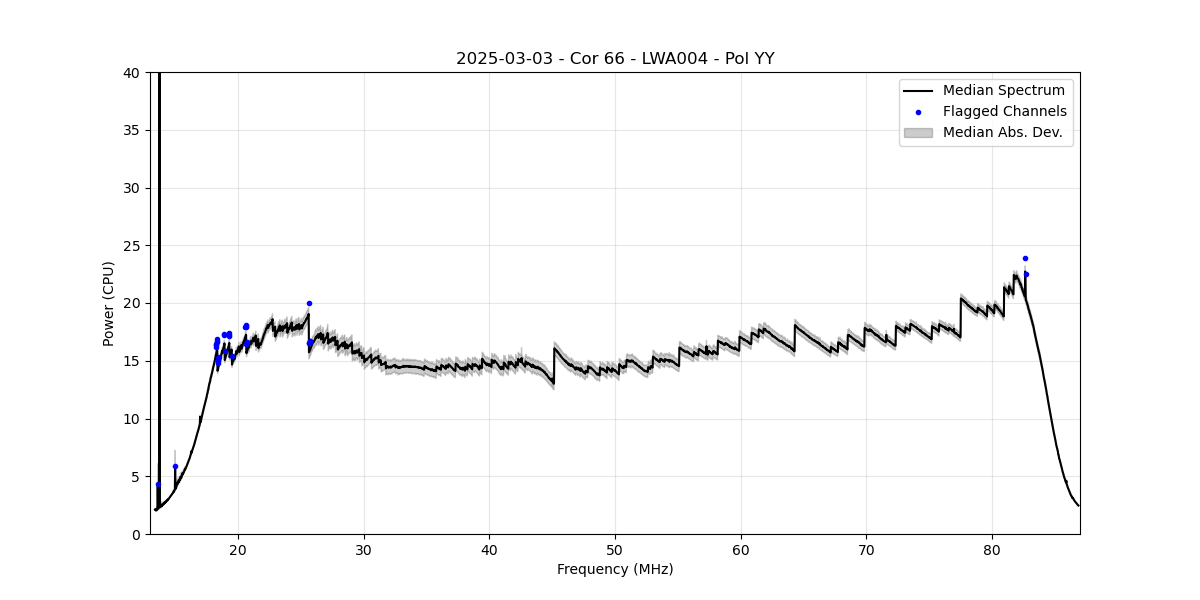Click the blue Flagged Channels dot in legend
Screen dimensions: 1200x600
click(918, 112)
